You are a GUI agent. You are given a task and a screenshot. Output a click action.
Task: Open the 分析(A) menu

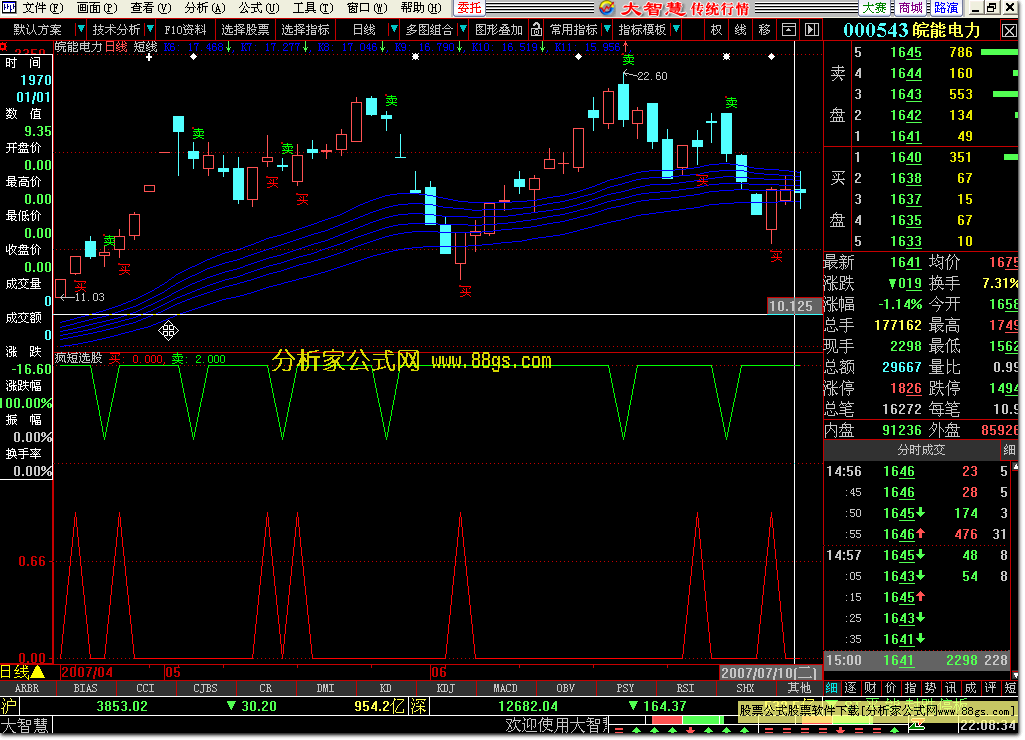pyautogui.click(x=205, y=8)
